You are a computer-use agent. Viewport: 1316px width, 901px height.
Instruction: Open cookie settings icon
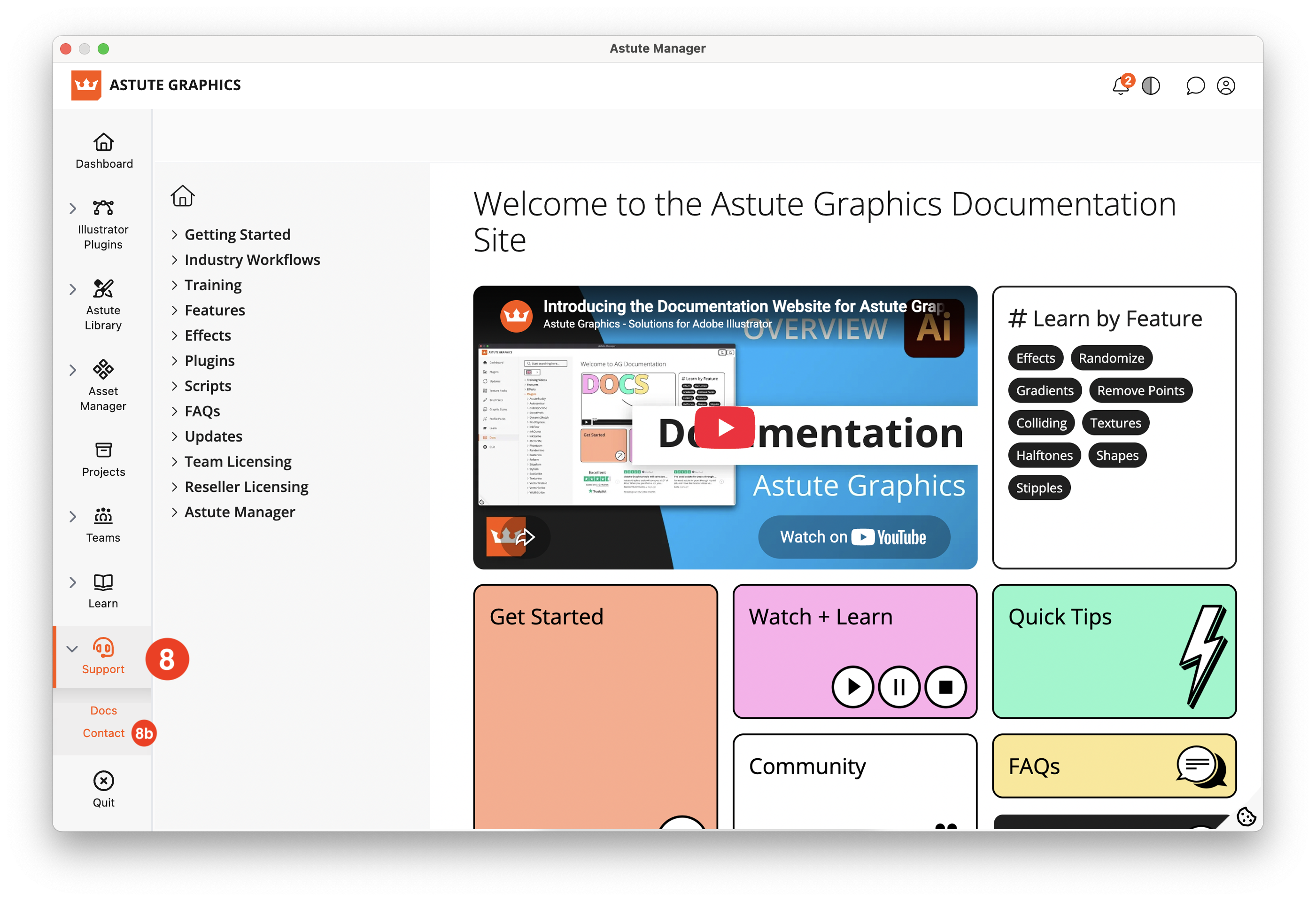[1246, 816]
